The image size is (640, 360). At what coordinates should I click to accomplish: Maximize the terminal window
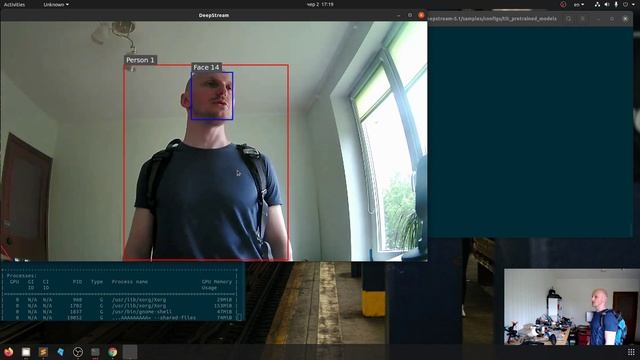[x=611, y=19]
